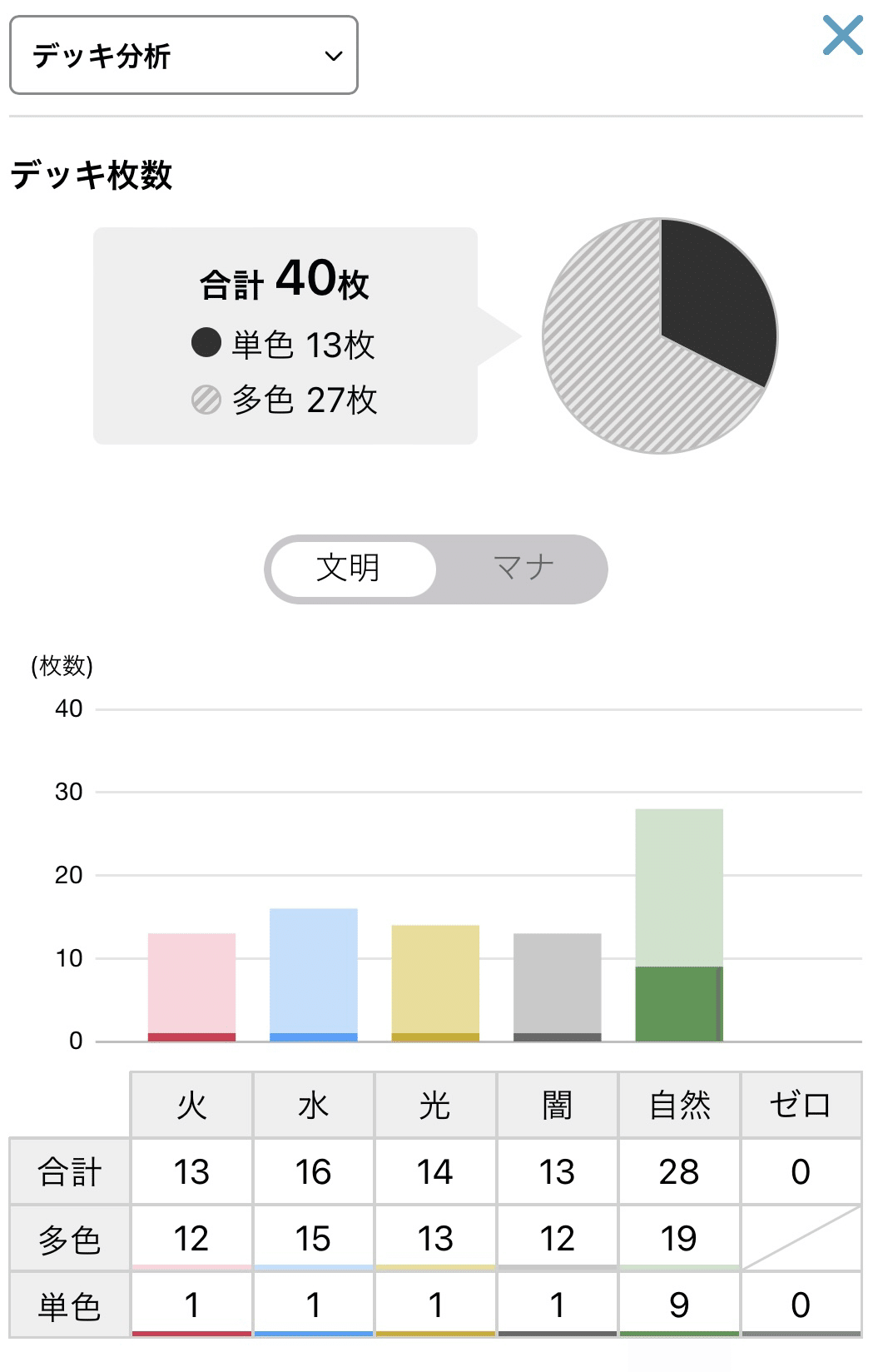883x1372 pixels.
Task: Click the gray 闇 bar
Action: coord(557,987)
